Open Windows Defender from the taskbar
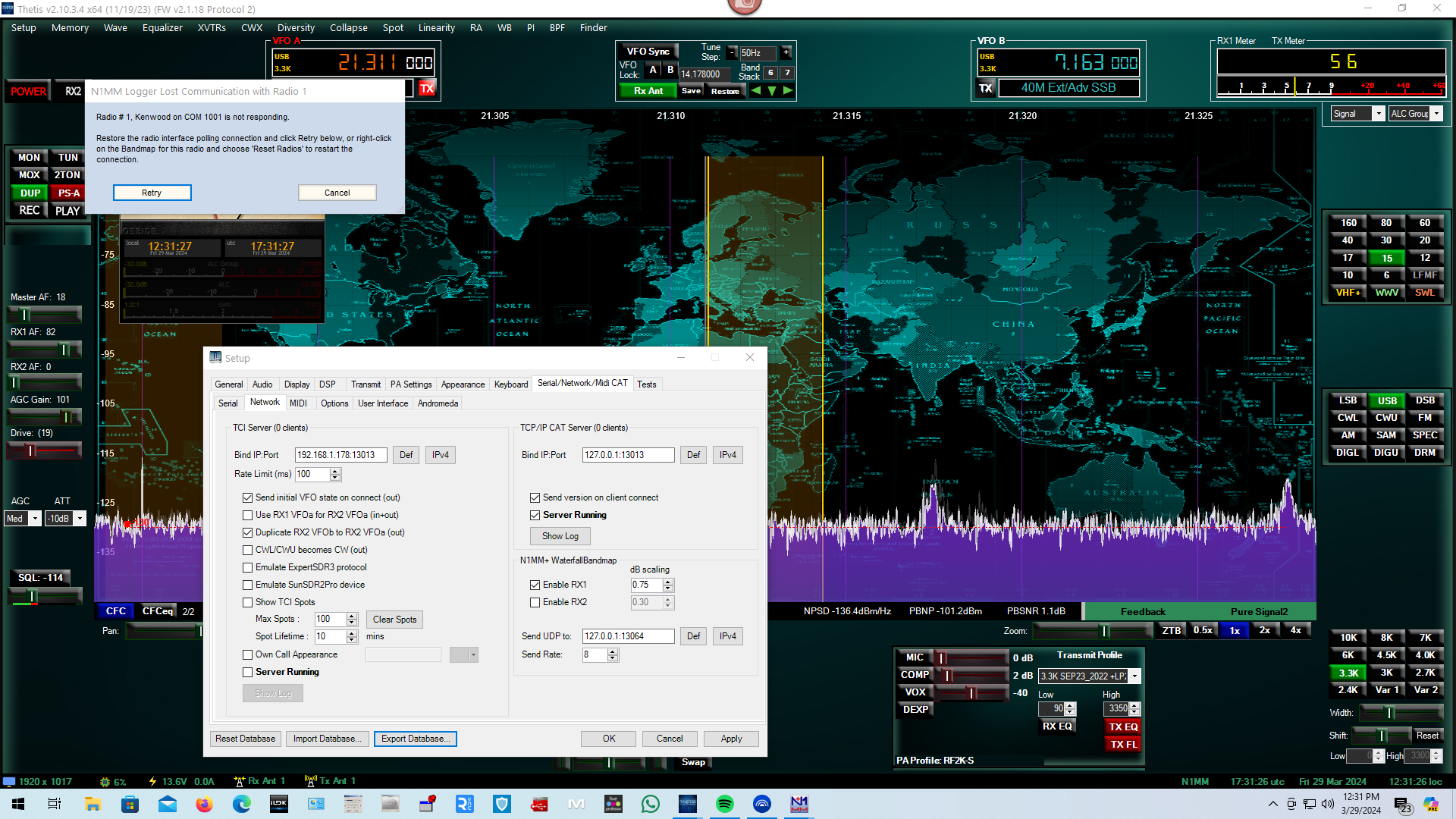1456x819 pixels. pos(502,804)
